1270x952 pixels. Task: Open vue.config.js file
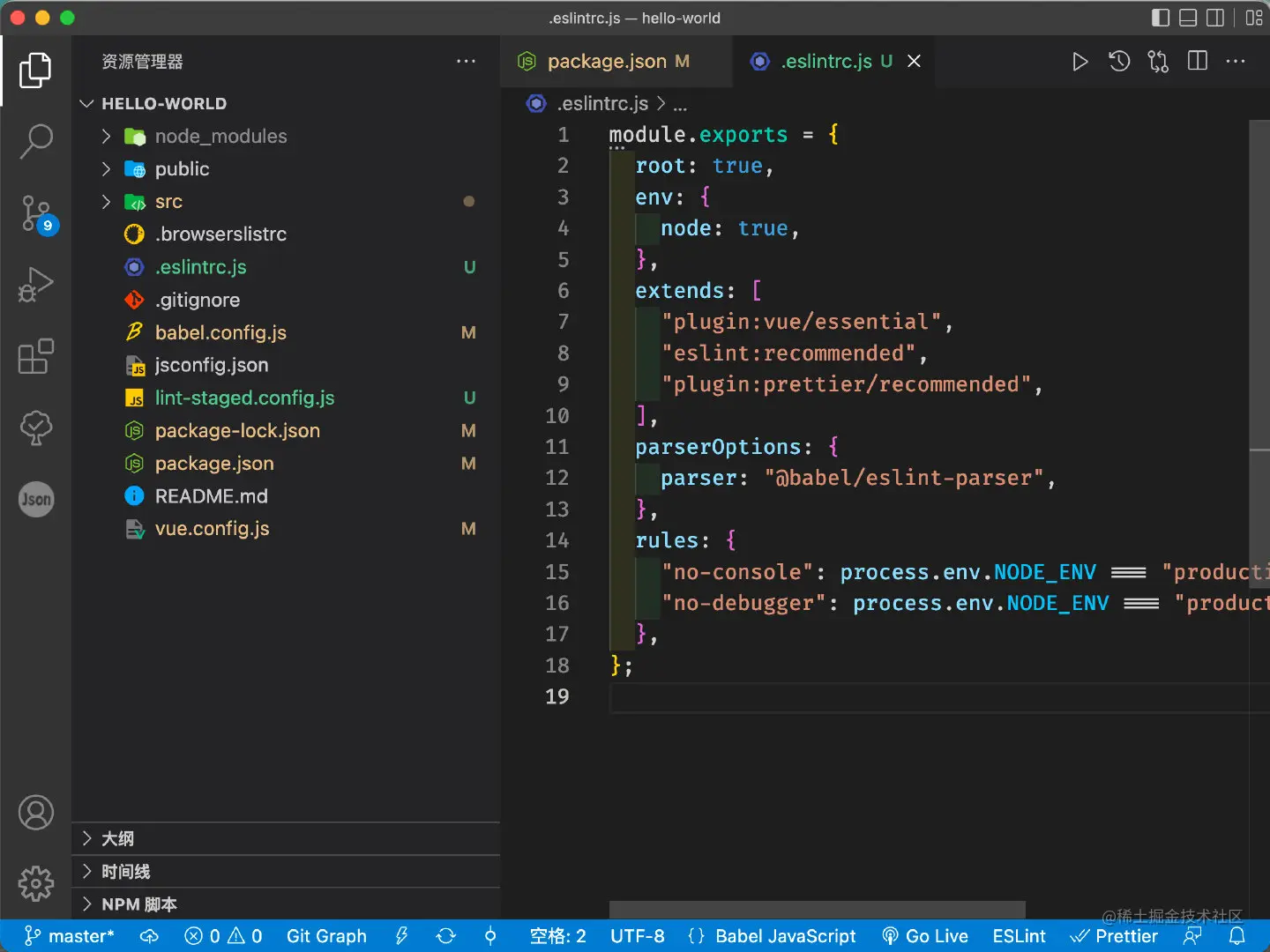pyautogui.click(x=286, y=529)
